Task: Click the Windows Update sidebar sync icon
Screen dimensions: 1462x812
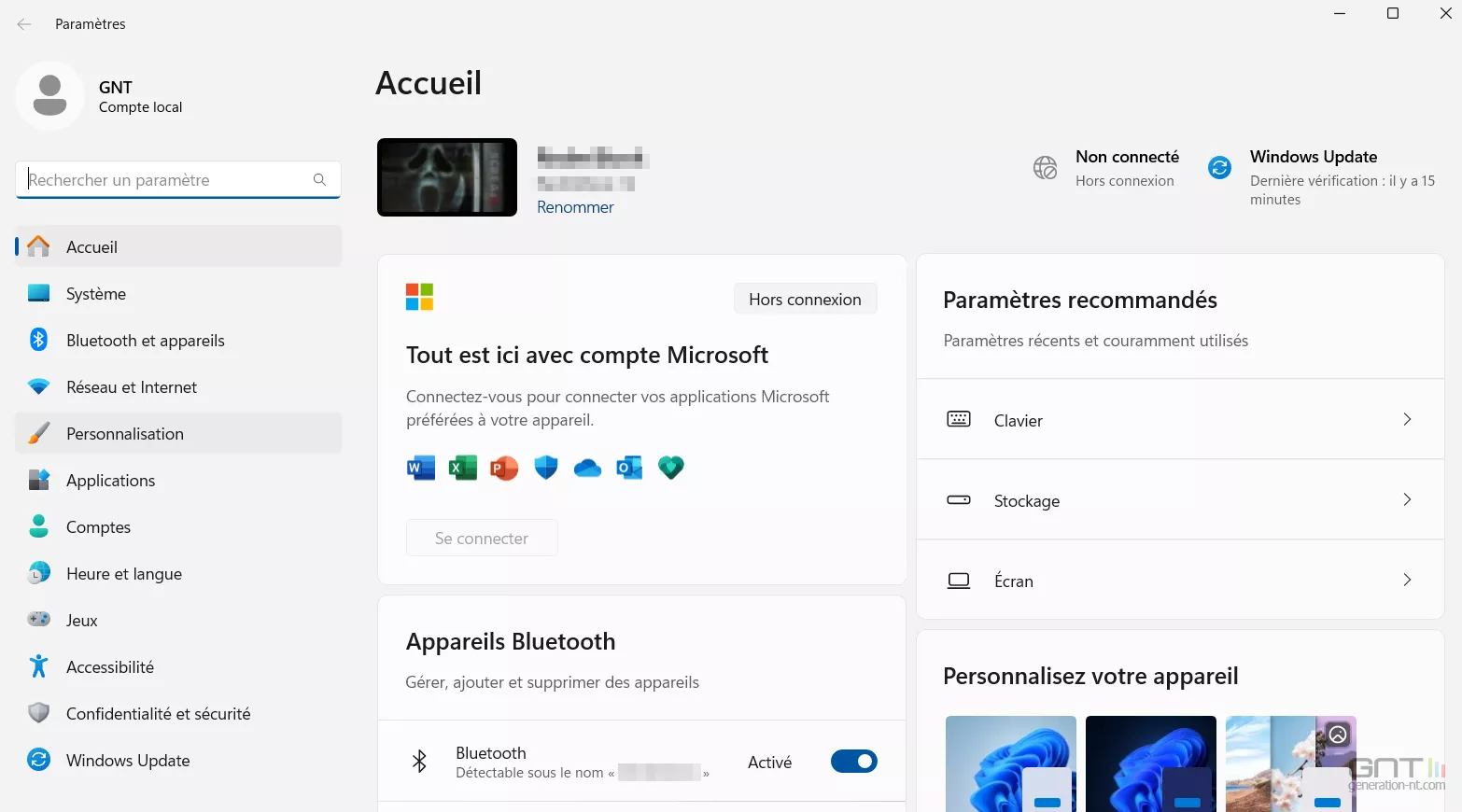Action: (x=38, y=760)
